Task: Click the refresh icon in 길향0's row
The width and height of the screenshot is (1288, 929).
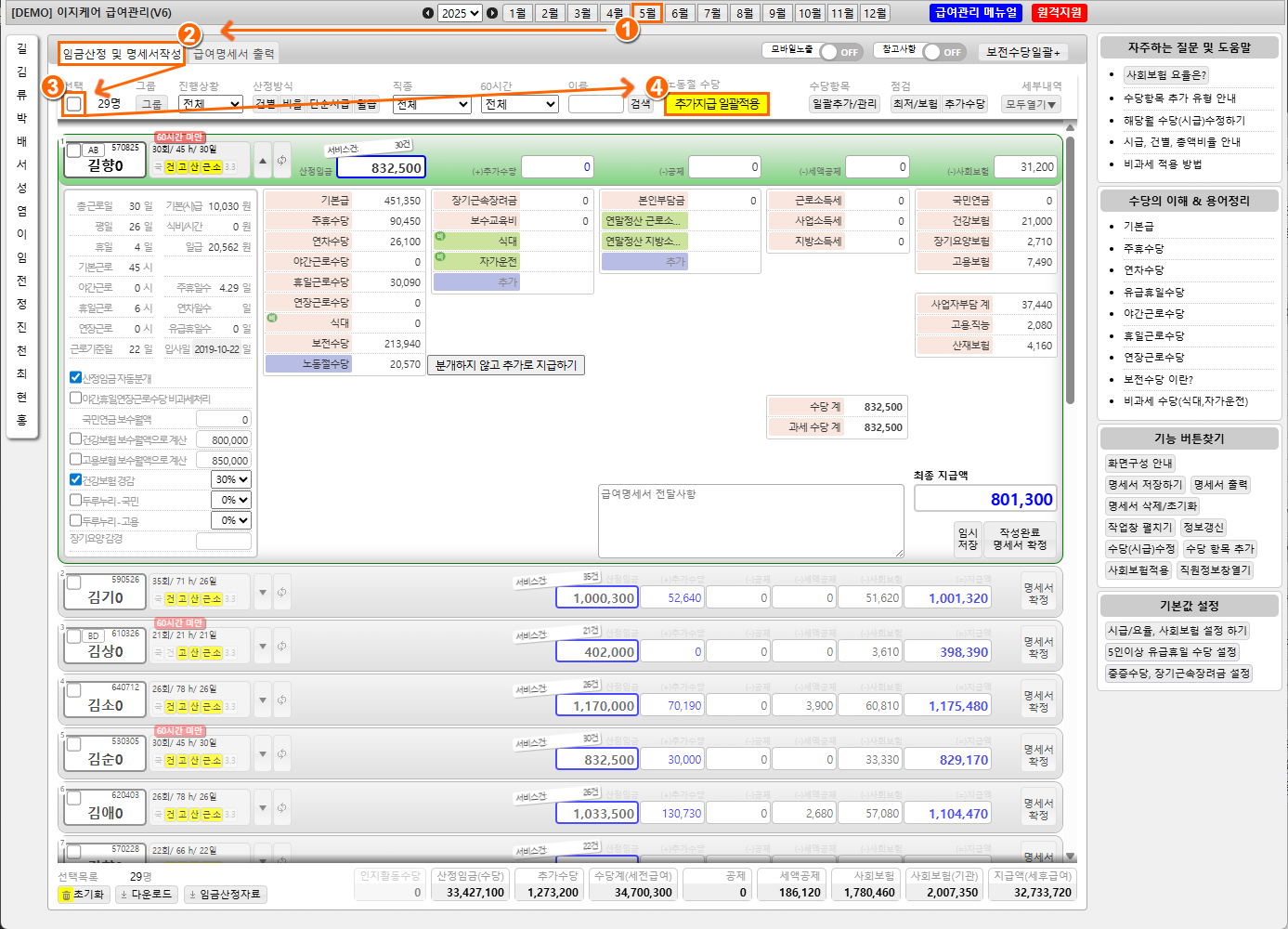Action: tap(281, 161)
